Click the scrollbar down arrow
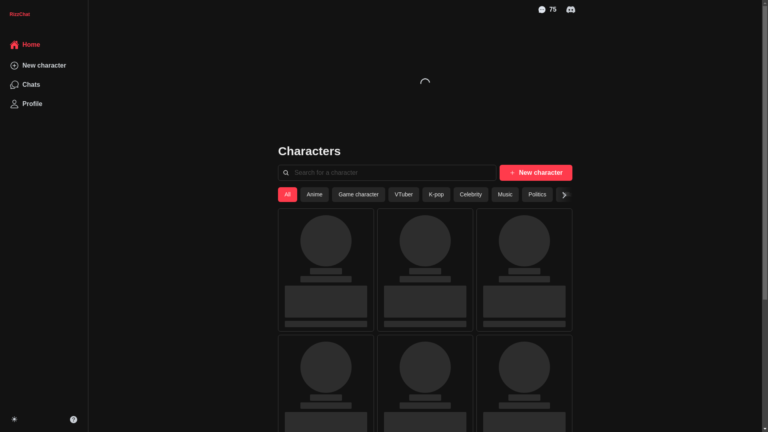 (765, 429)
